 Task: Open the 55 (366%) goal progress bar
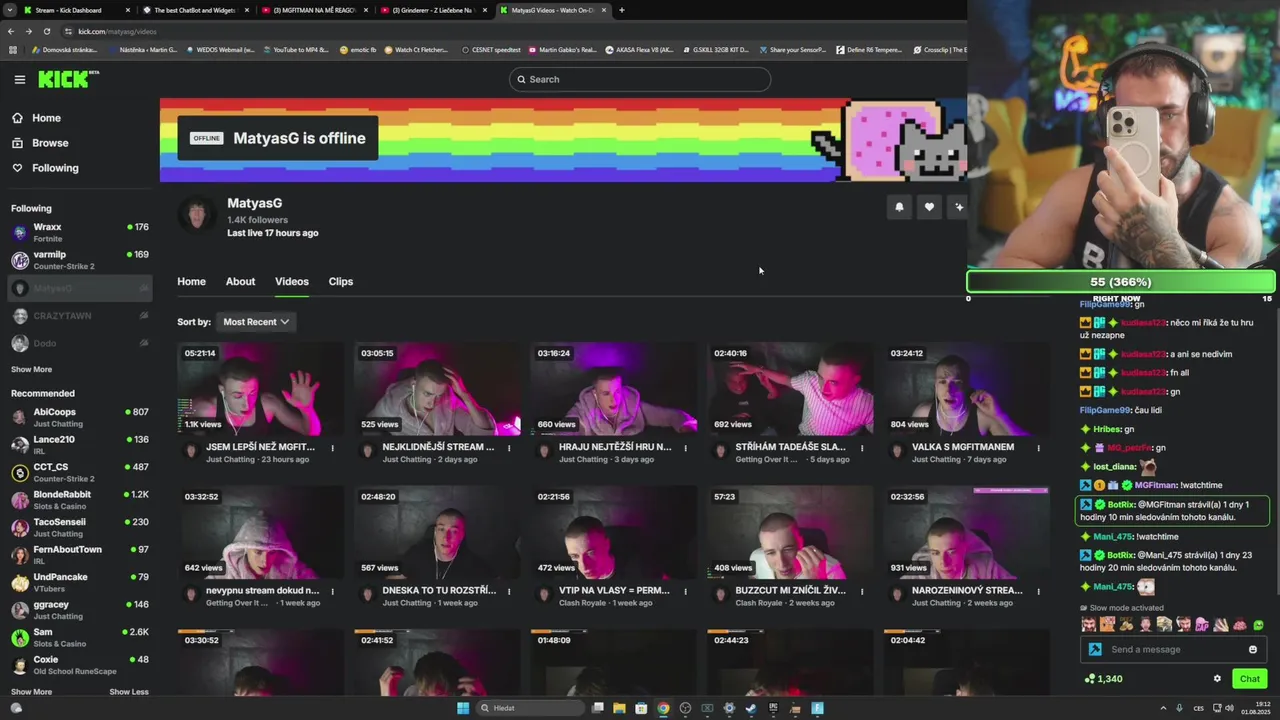pos(1120,282)
